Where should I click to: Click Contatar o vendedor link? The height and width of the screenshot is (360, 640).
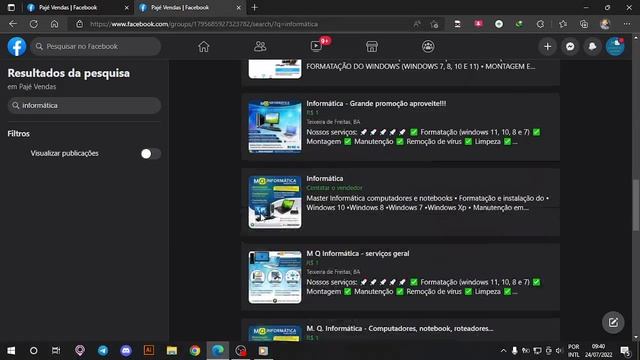click(334, 188)
